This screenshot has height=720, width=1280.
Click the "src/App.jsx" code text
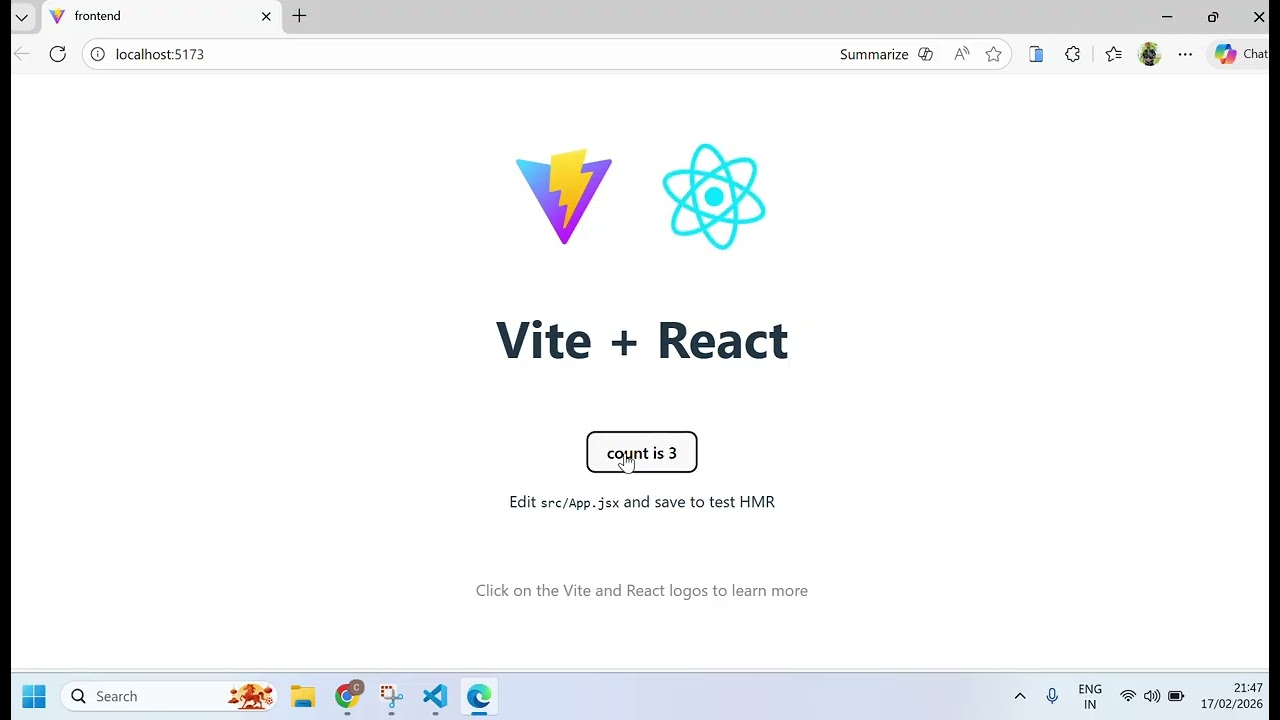(580, 503)
